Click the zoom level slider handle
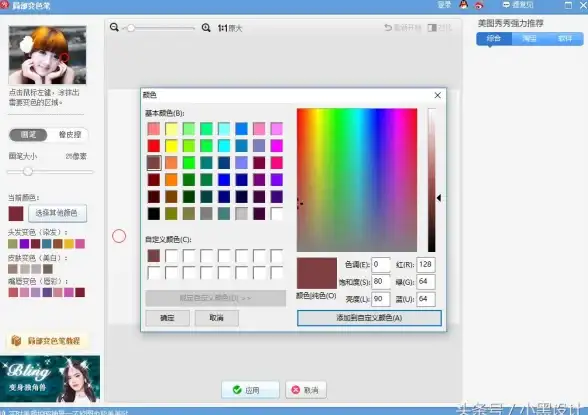 click(130, 28)
